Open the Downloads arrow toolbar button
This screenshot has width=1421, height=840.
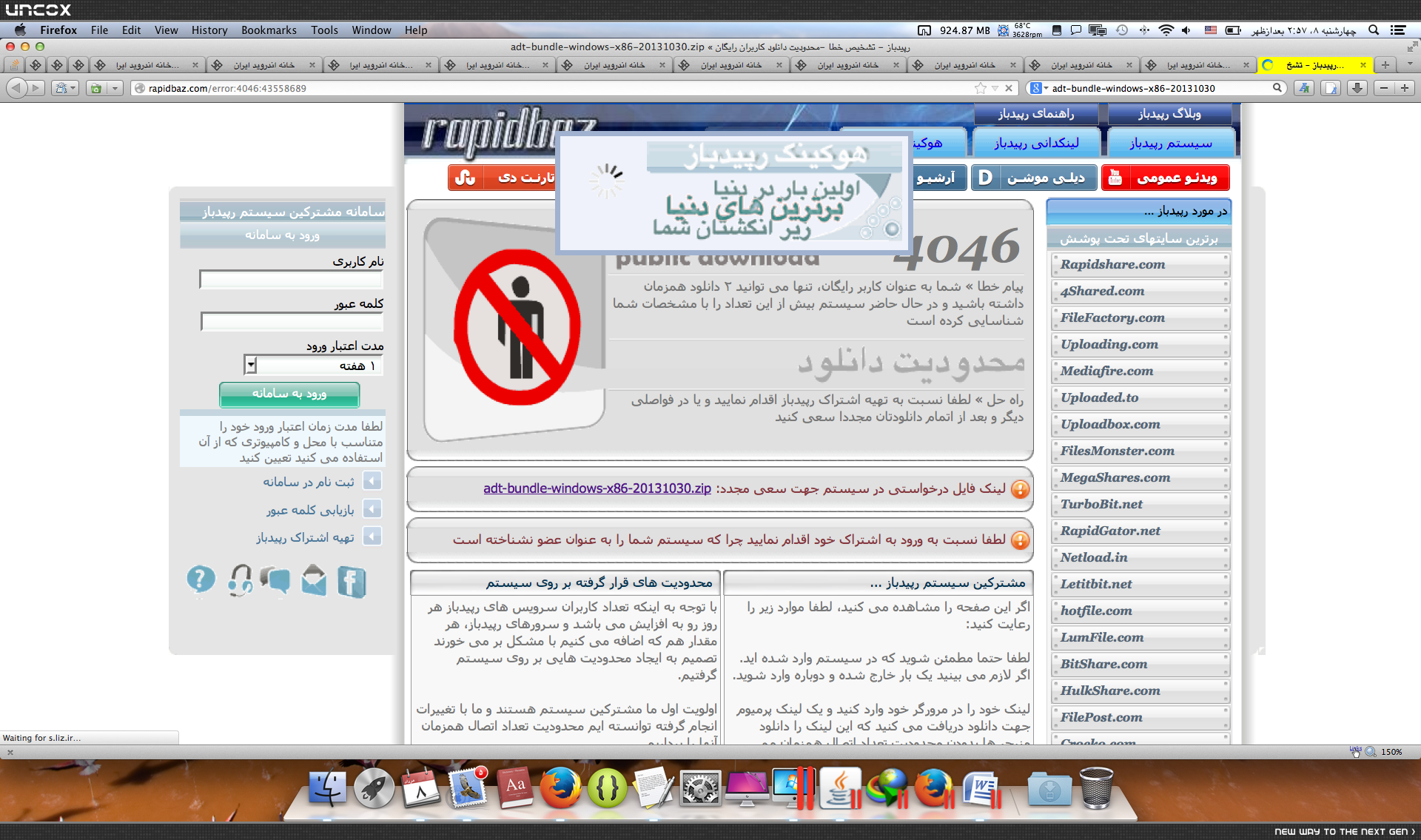[1357, 88]
